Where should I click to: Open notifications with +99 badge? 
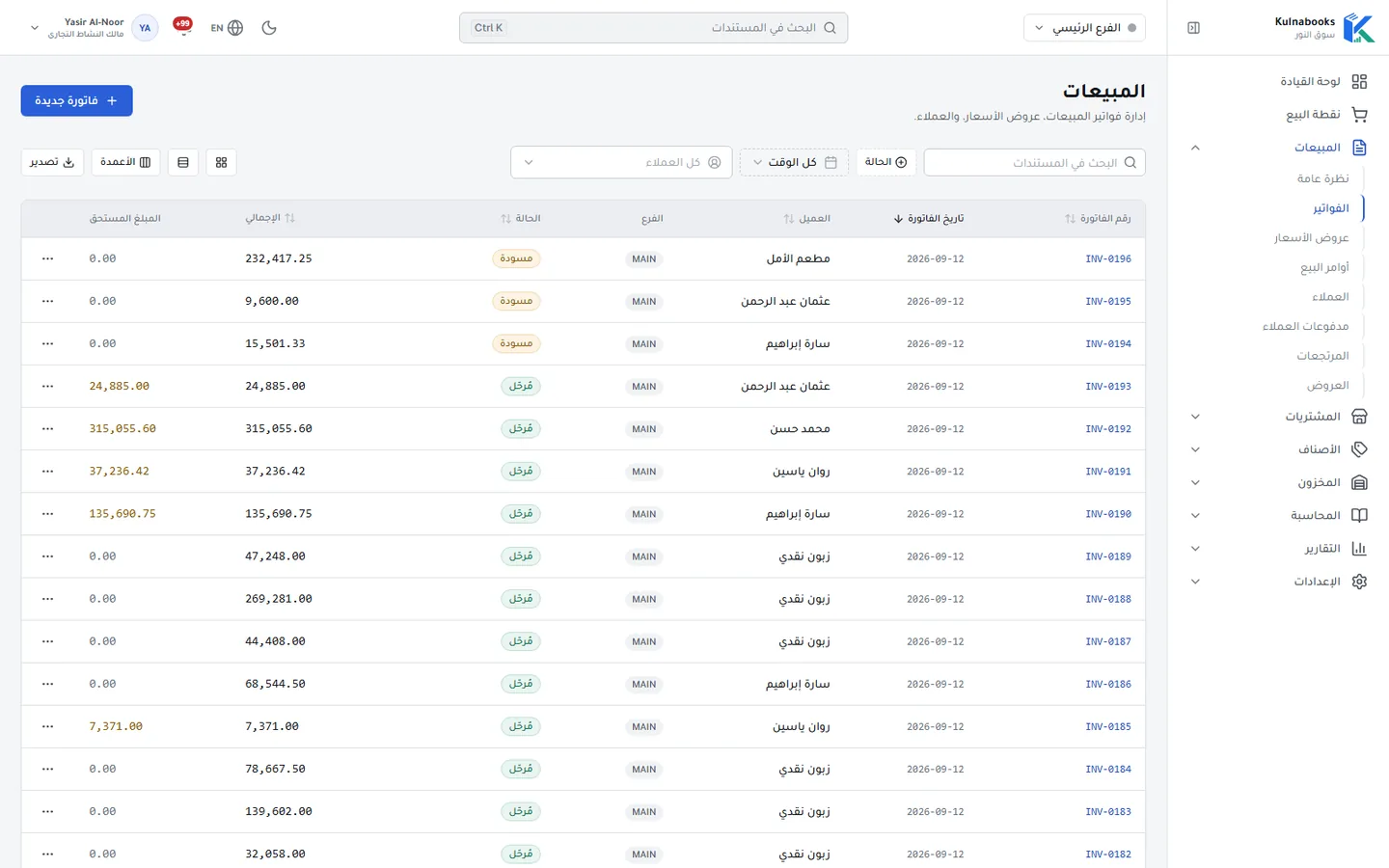click(182, 26)
